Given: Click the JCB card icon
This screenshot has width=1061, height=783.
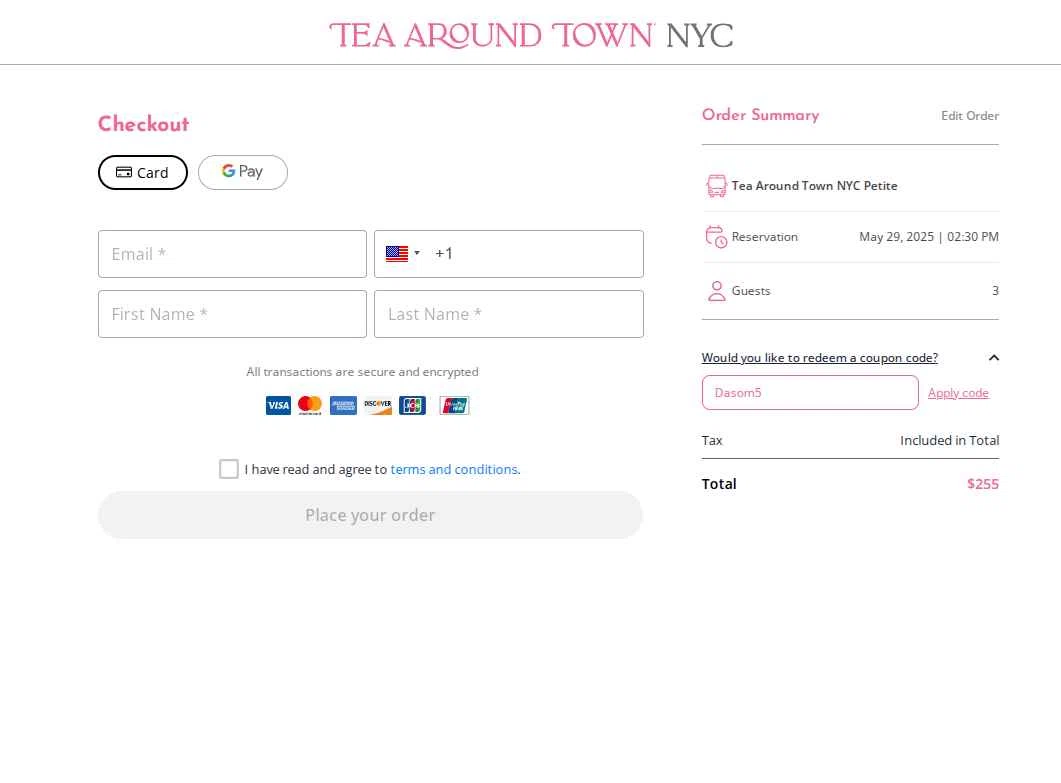Looking at the screenshot, I should pos(412,405).
